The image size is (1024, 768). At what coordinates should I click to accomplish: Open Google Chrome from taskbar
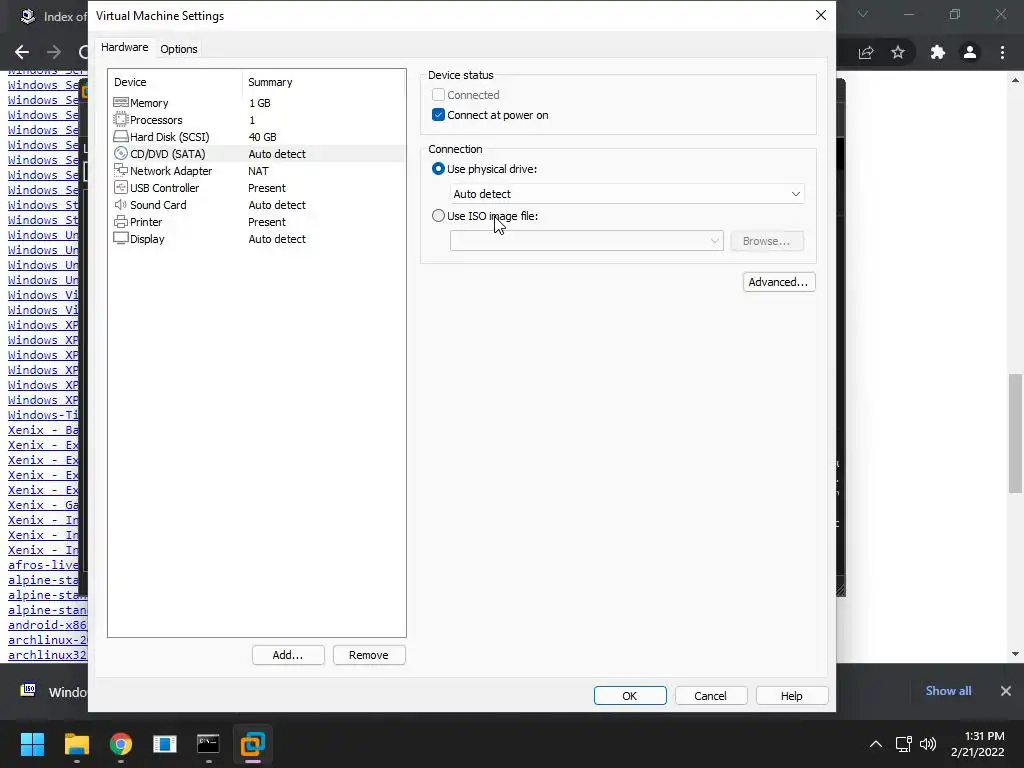point(121,744)
